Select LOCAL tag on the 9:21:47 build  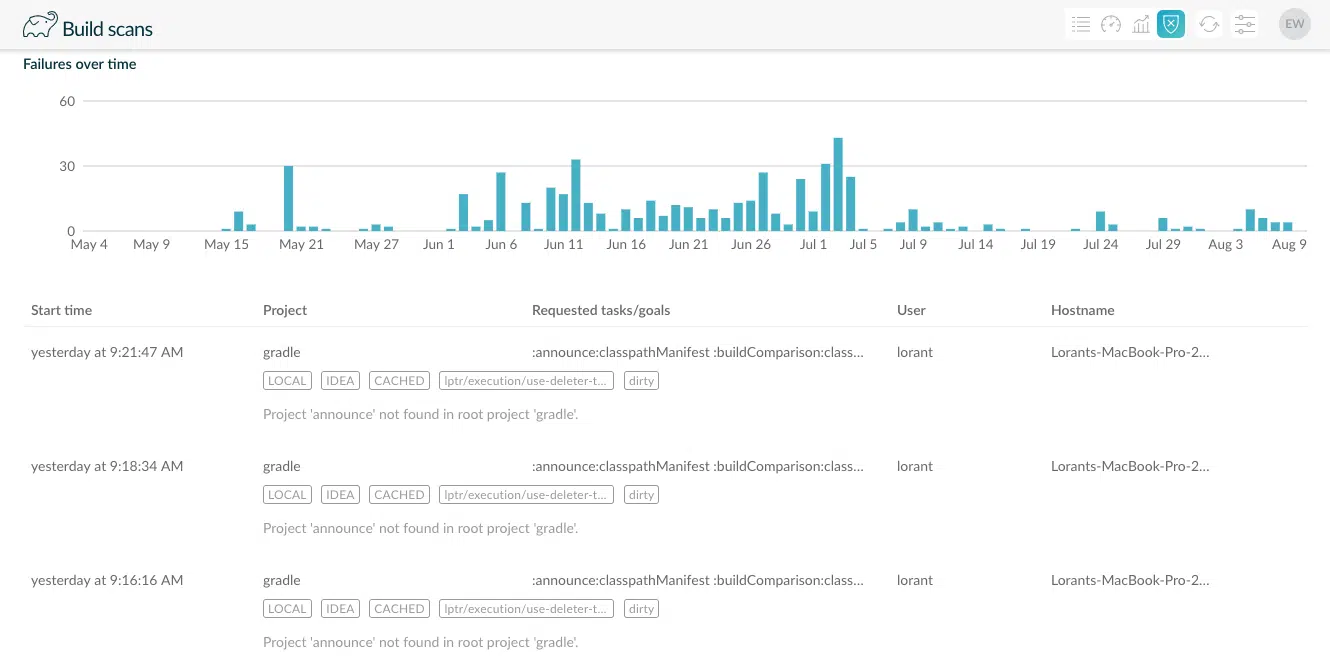287,381
